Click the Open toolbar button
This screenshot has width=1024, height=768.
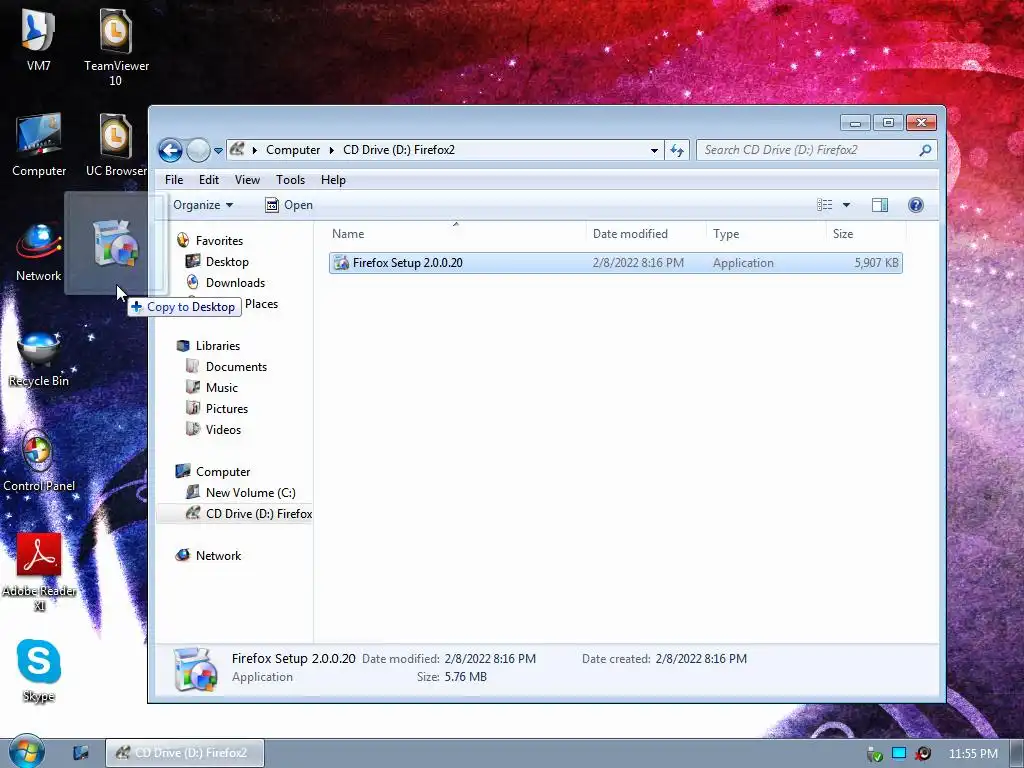pos(289,205)
